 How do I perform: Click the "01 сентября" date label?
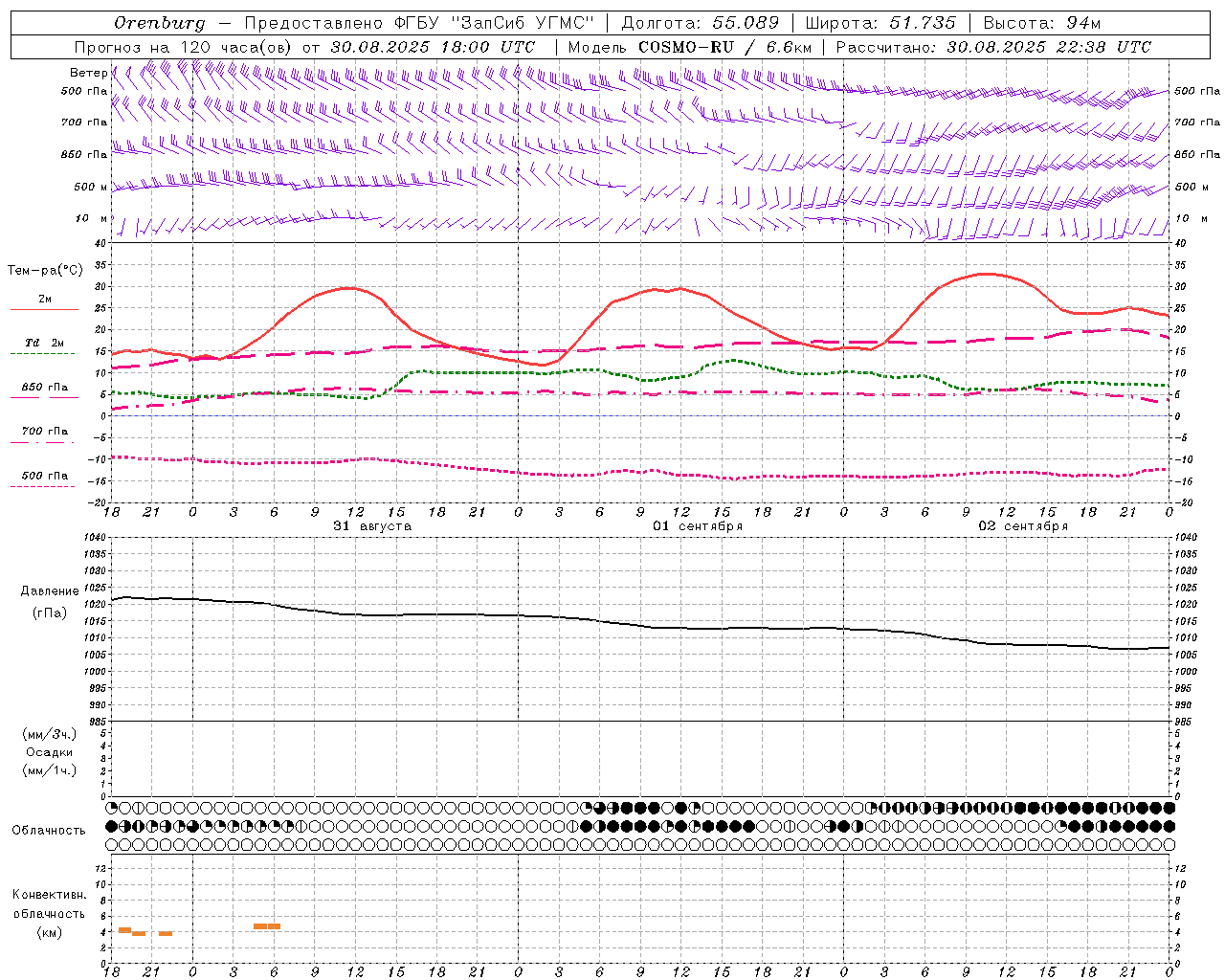(x=698, y=526)
